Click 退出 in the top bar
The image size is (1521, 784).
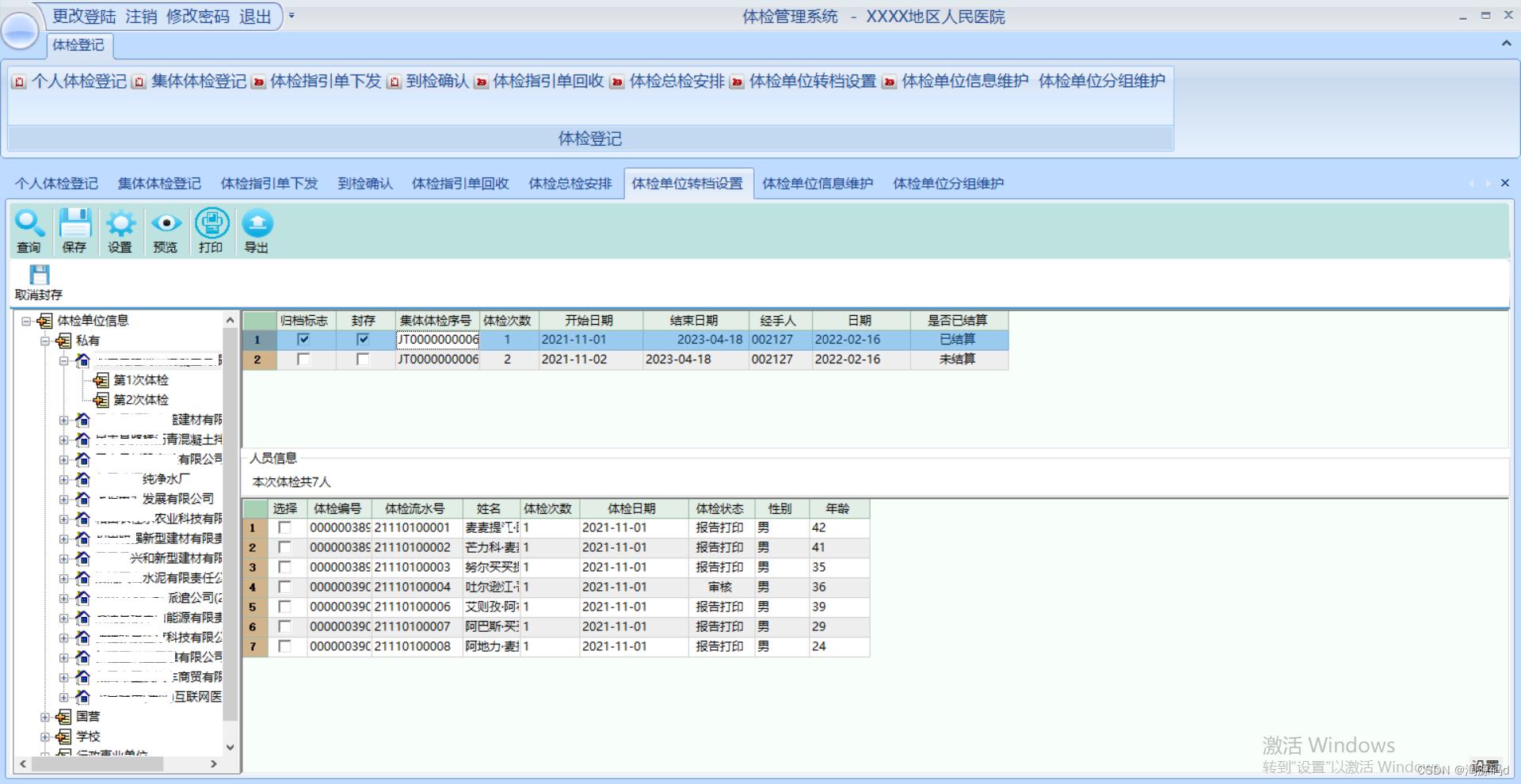255,17
